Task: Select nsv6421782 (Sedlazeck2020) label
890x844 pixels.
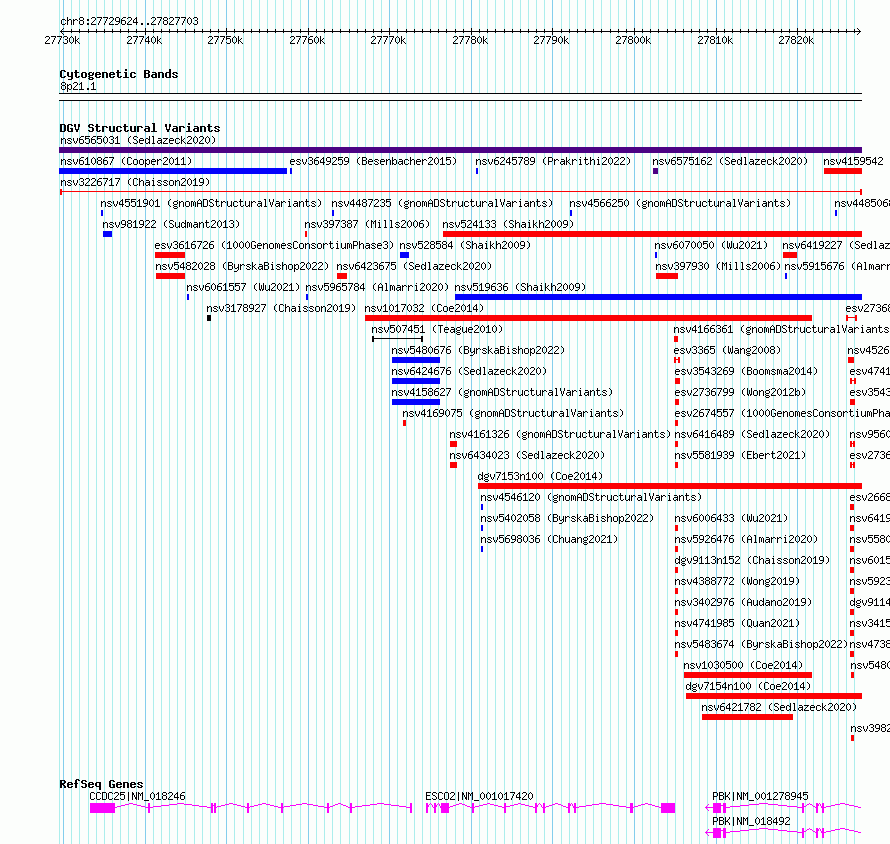Action: [779, 707]
